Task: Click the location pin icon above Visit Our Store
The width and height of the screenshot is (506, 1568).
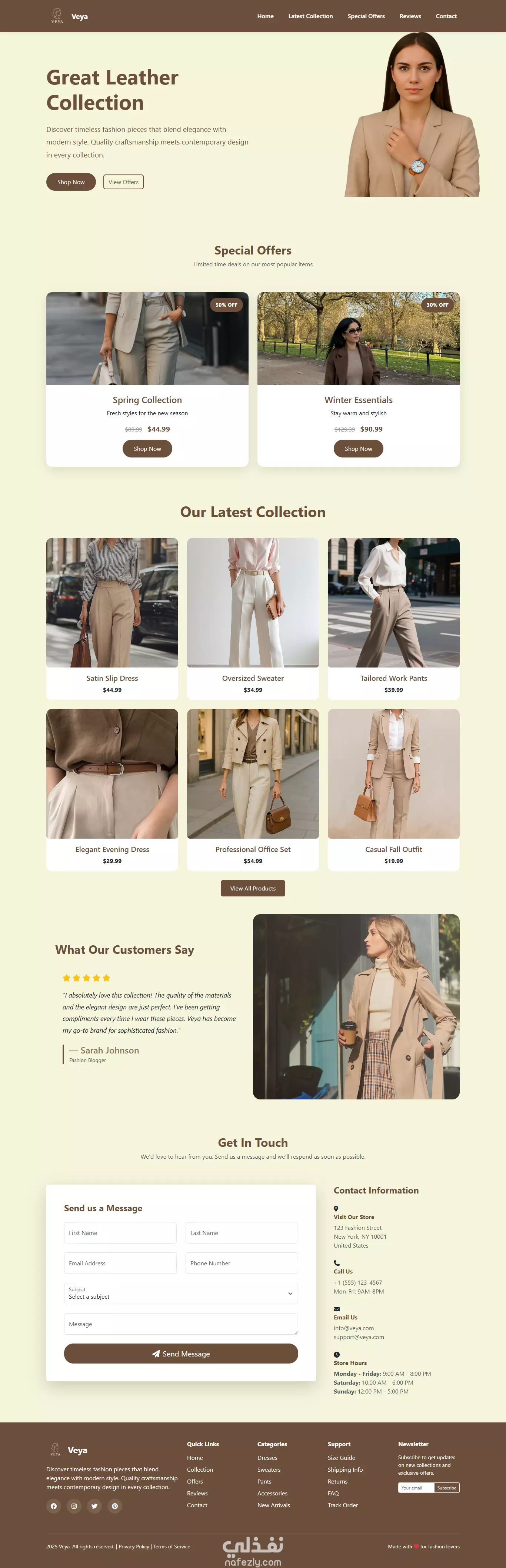Action: click(336, 1208)
